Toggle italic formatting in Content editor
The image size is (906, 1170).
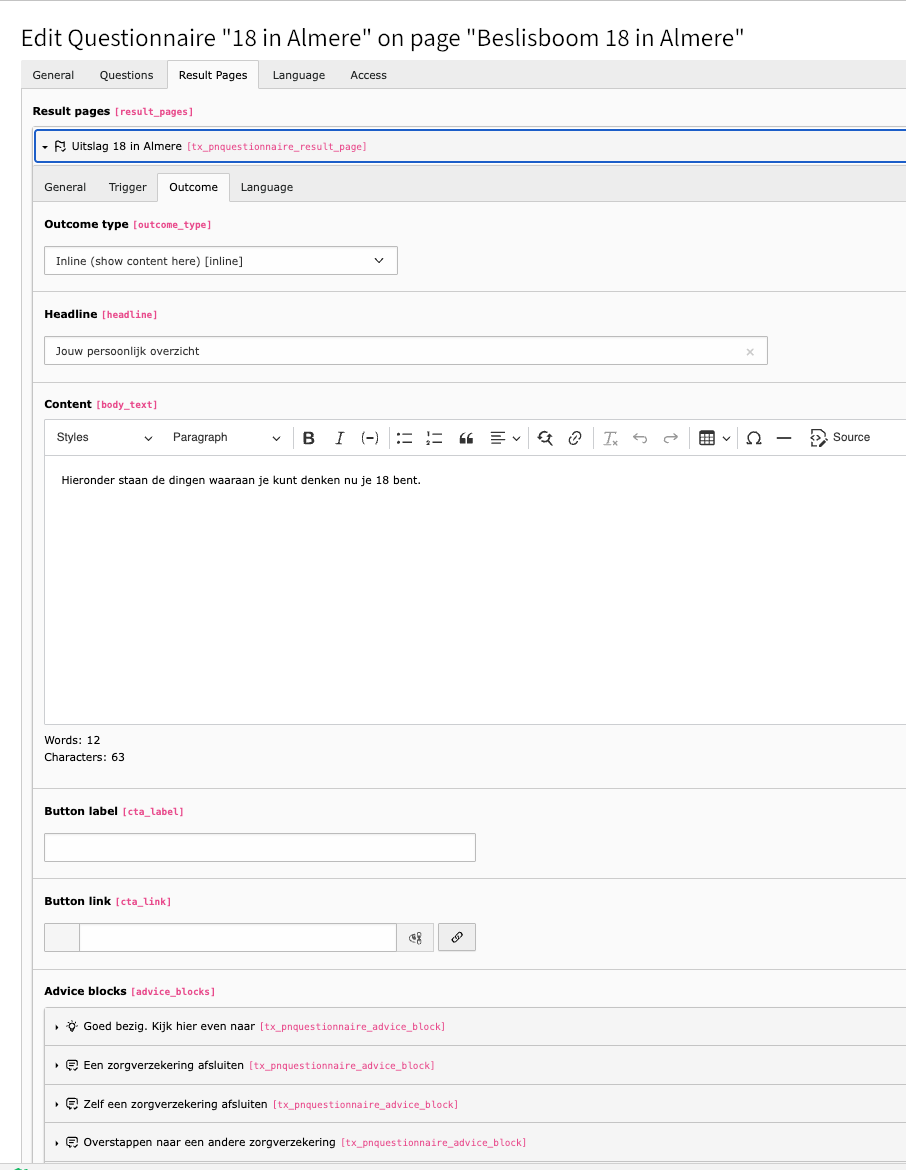tap(340, 438)
